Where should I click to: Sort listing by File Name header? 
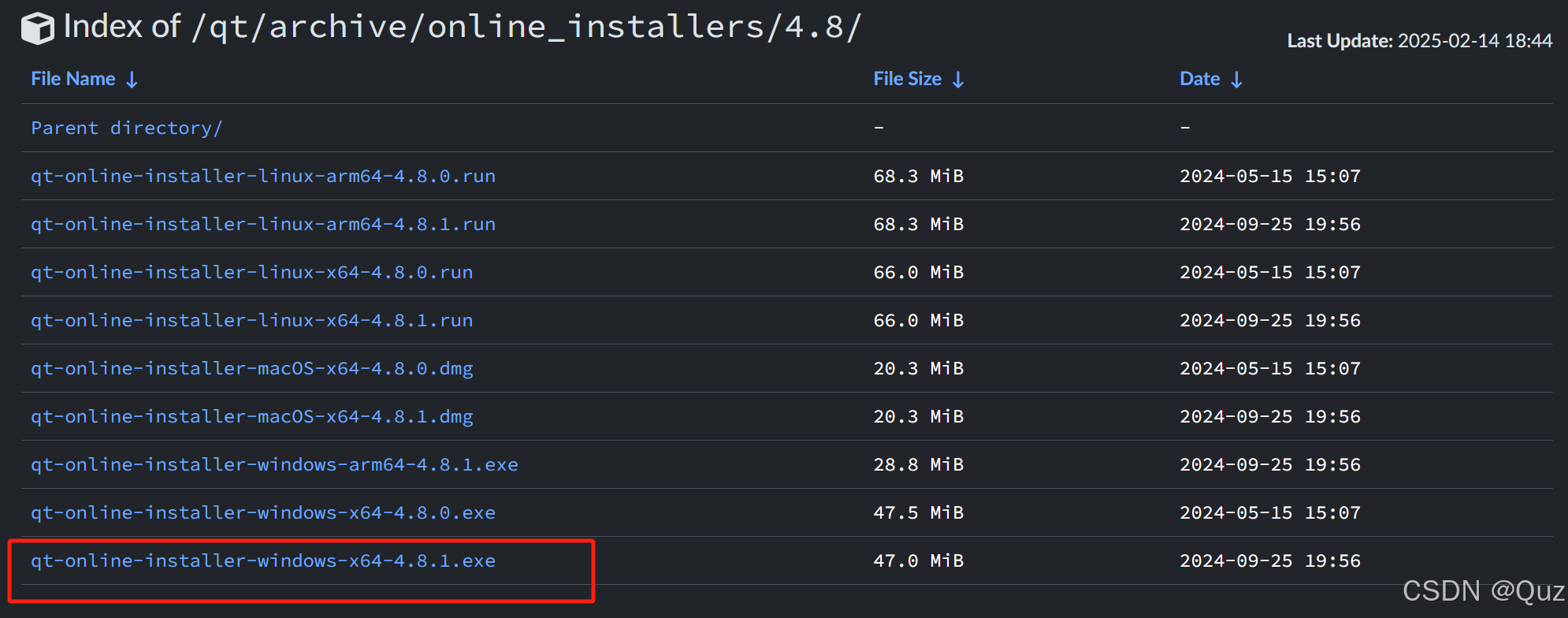(x=73, y=79)
